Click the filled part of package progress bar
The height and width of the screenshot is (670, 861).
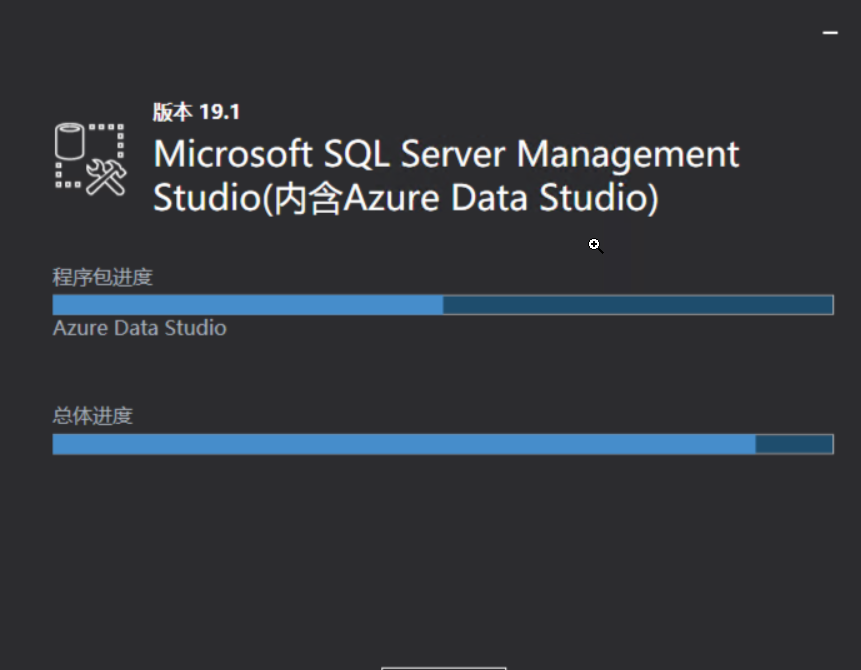248,305
